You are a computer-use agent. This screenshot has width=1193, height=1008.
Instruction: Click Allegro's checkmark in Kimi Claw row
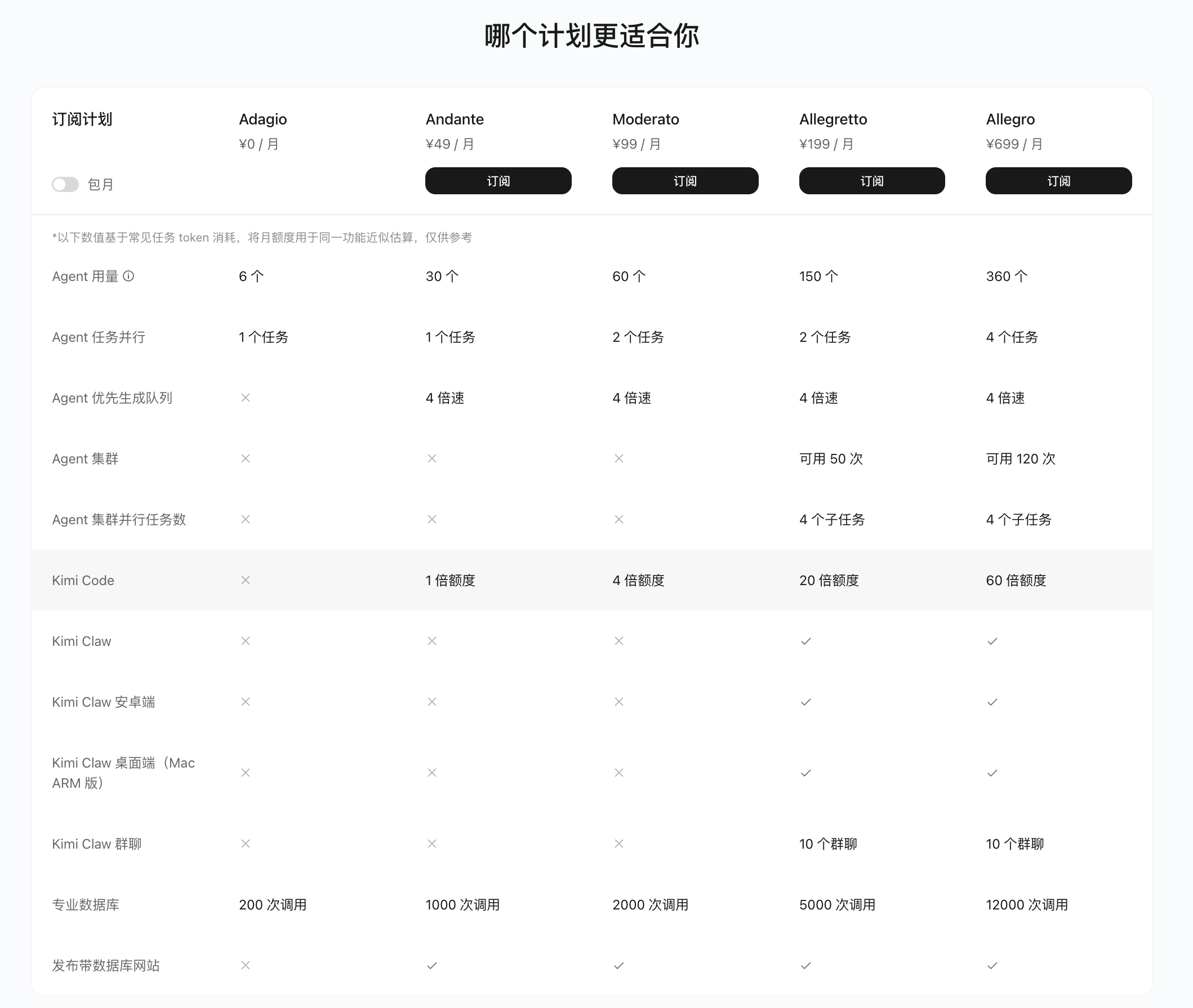992,641
